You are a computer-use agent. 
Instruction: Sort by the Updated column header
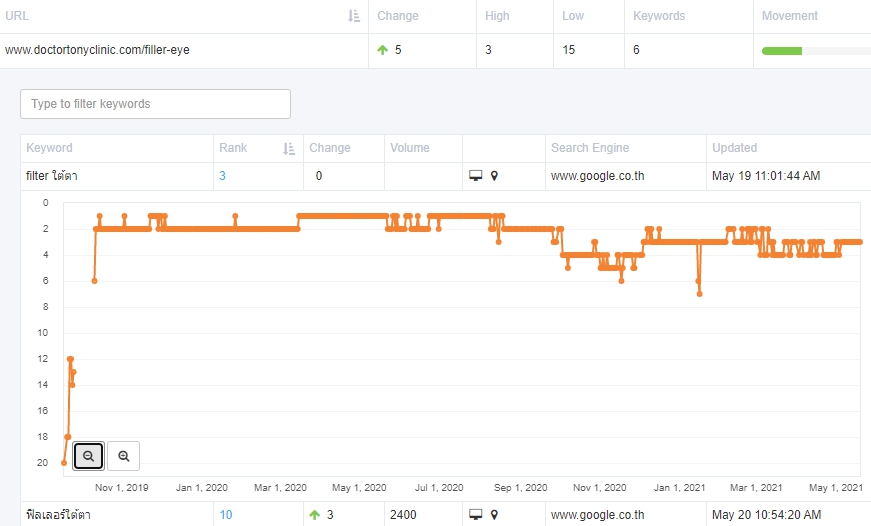tap(734, 148)
